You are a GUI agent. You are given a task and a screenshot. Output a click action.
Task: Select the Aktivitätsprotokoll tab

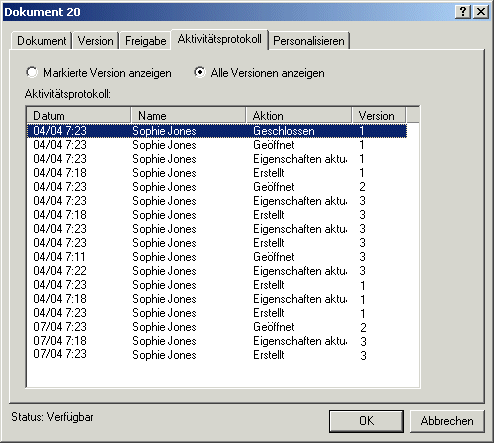[220, 39]
